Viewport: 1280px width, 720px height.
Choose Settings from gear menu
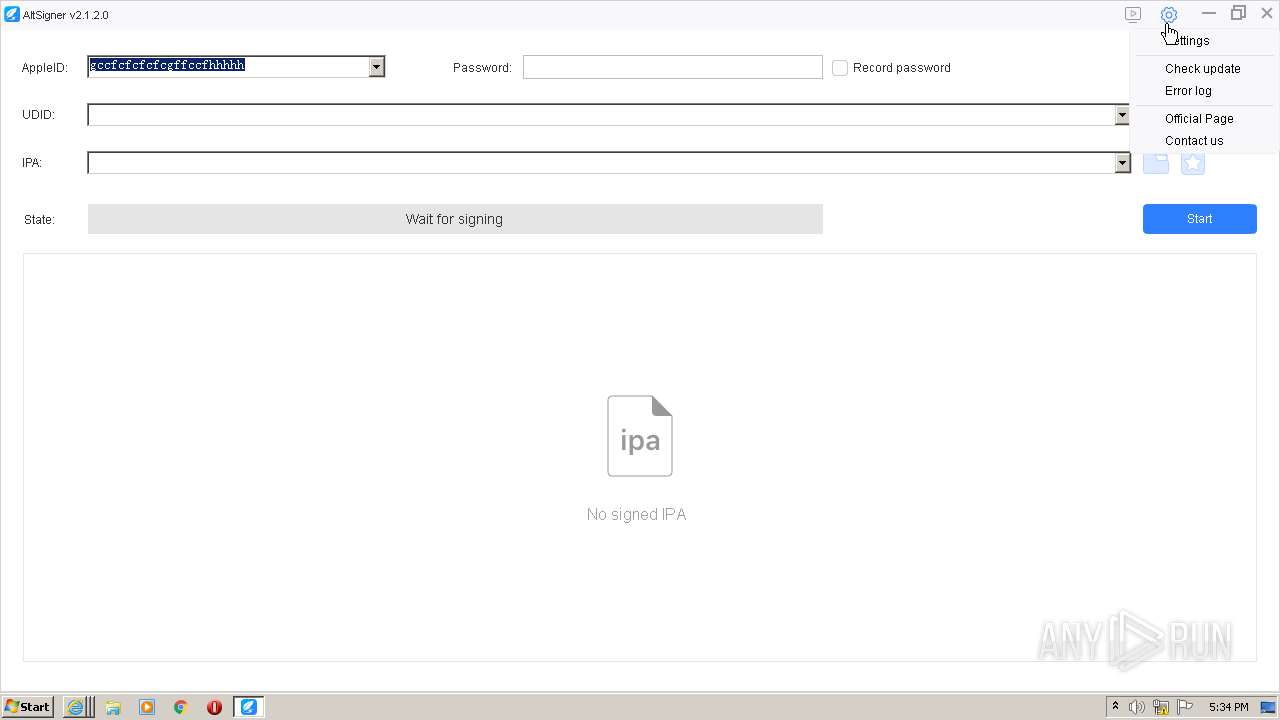1187,41
